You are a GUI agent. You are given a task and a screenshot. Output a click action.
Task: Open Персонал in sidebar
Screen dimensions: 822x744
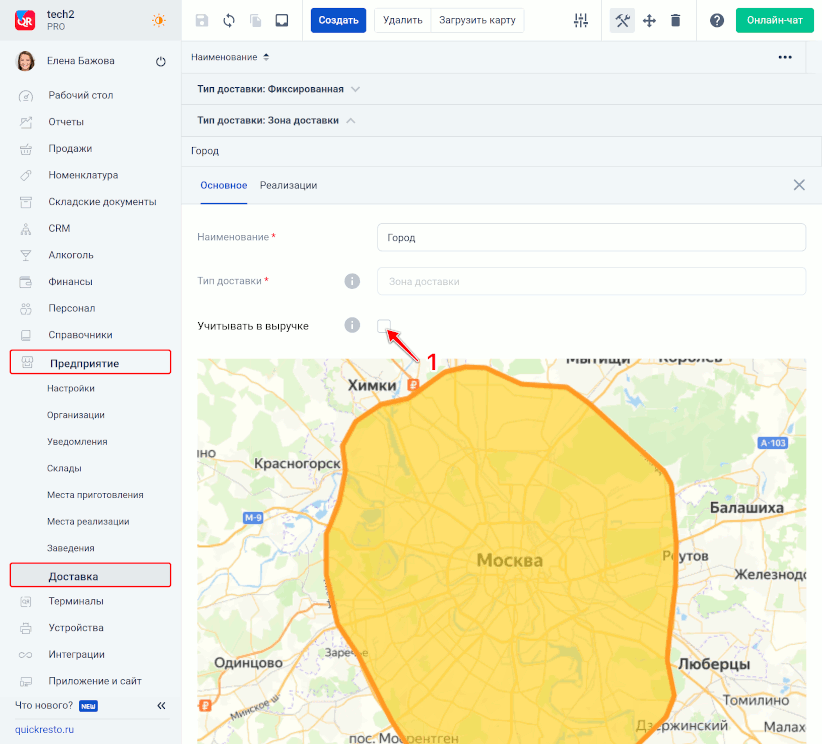72,308
